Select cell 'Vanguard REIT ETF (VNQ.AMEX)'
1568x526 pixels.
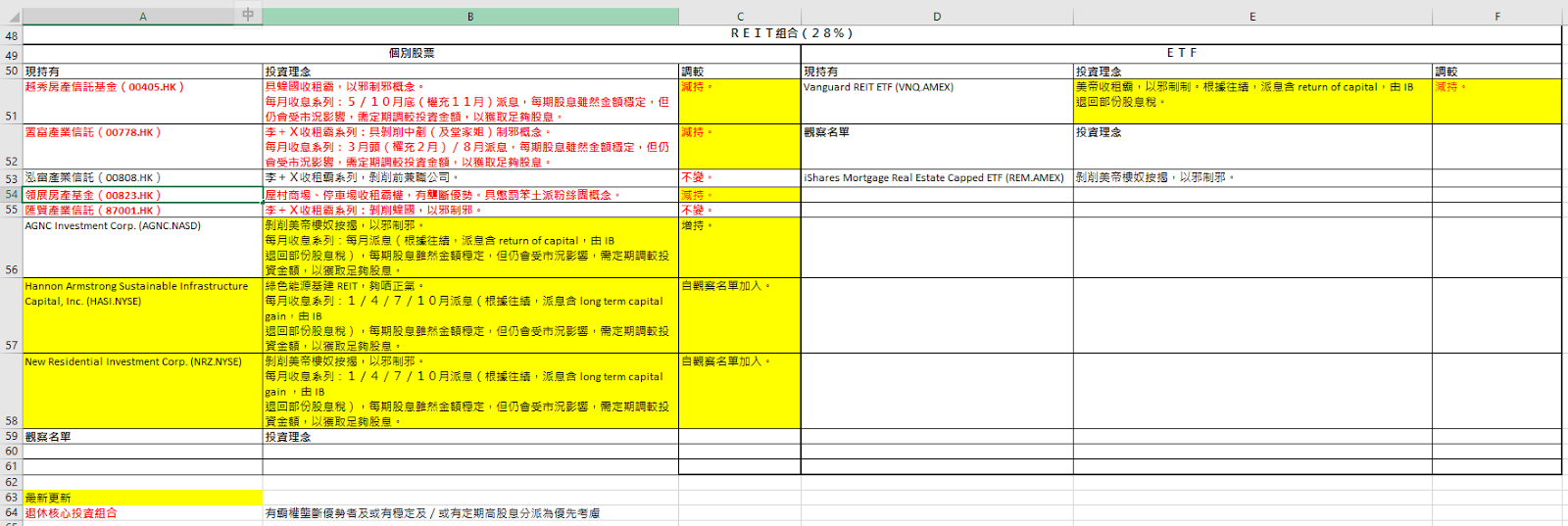(937, 102)
